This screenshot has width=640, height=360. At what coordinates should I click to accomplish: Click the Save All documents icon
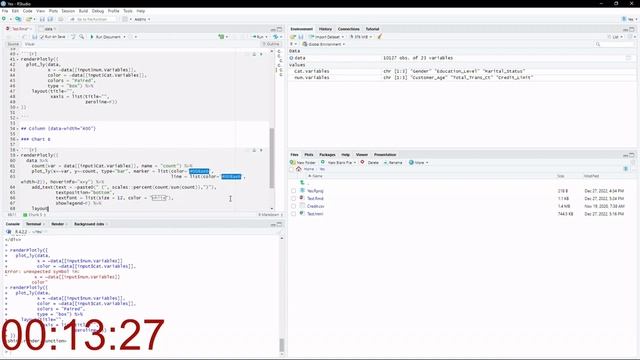click(50, 19)
